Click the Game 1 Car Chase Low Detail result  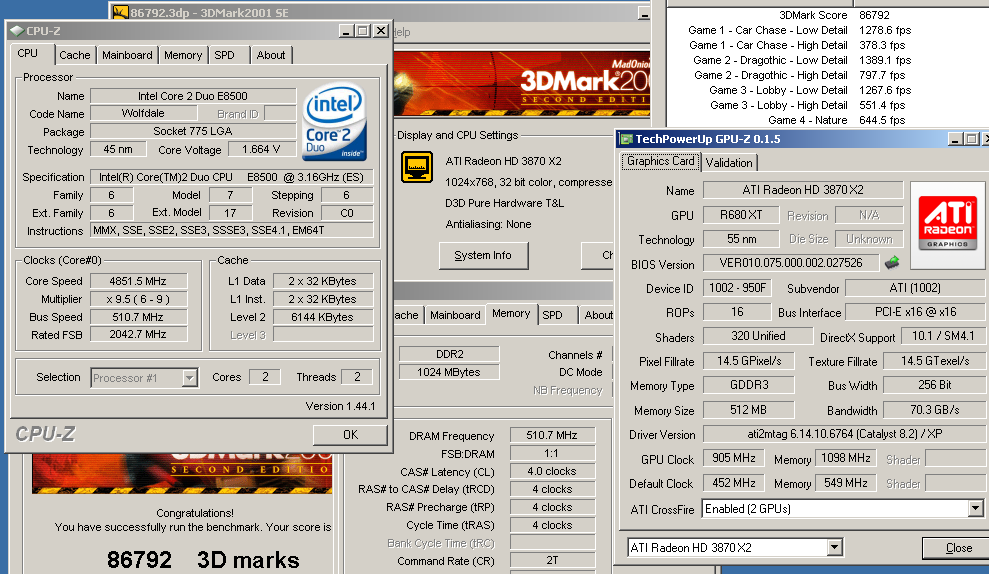(800, 30)
